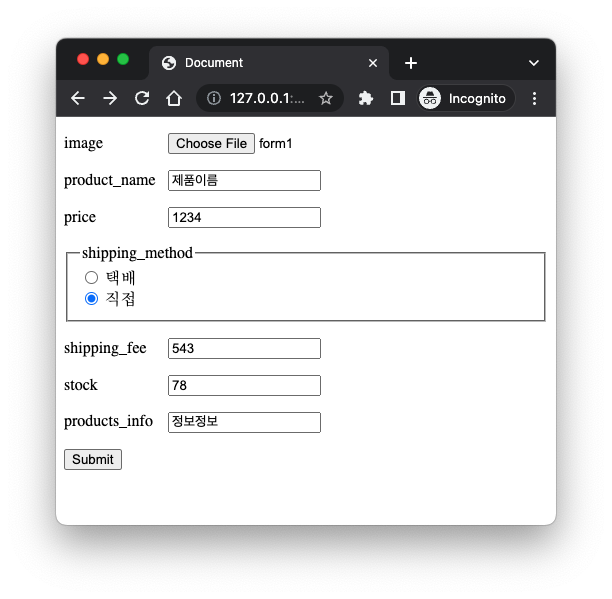
Task: Open a new tab with plus icon
Action: (411, 63)
